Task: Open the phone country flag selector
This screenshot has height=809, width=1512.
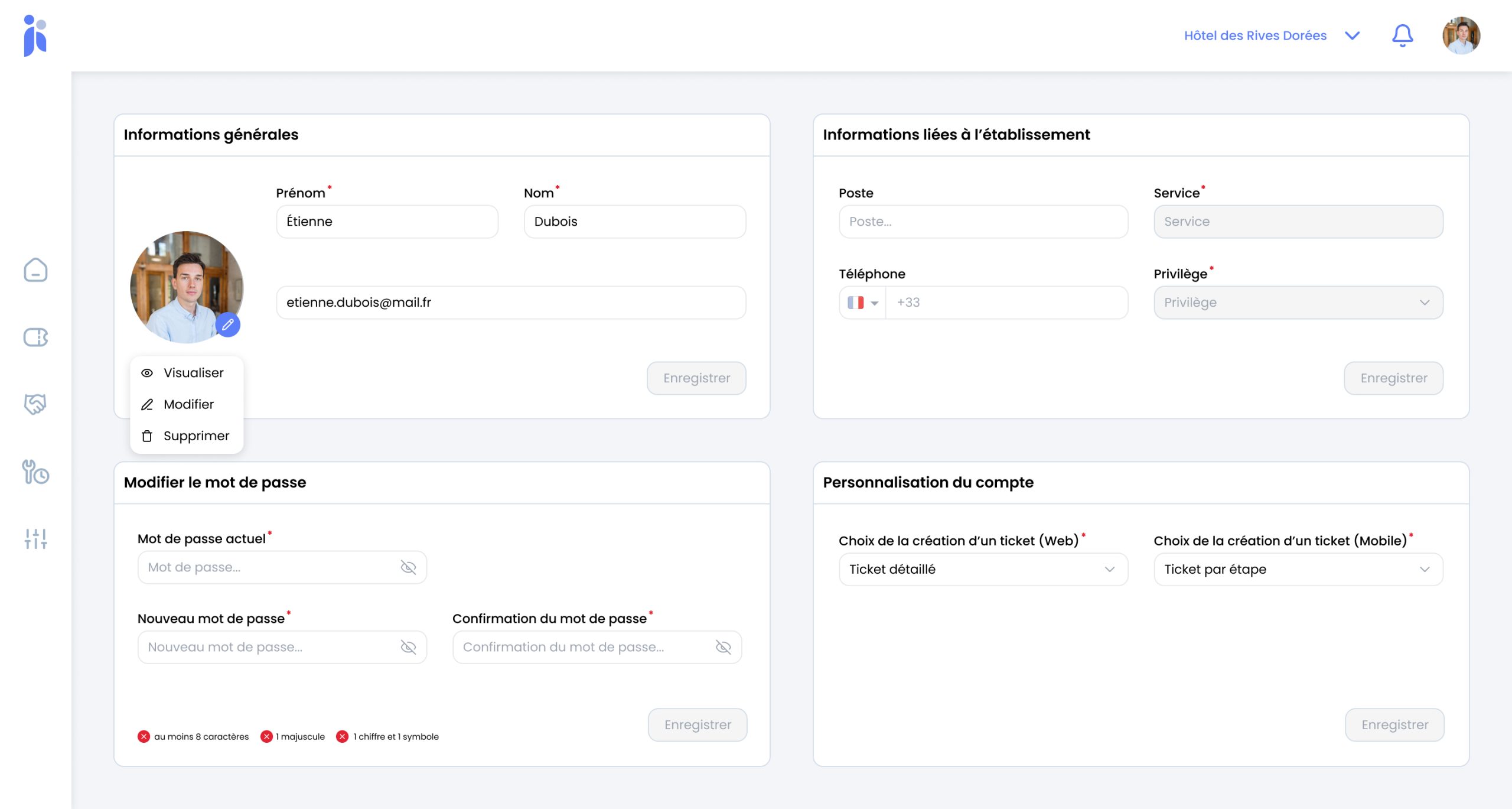Action: pos(862,303)
